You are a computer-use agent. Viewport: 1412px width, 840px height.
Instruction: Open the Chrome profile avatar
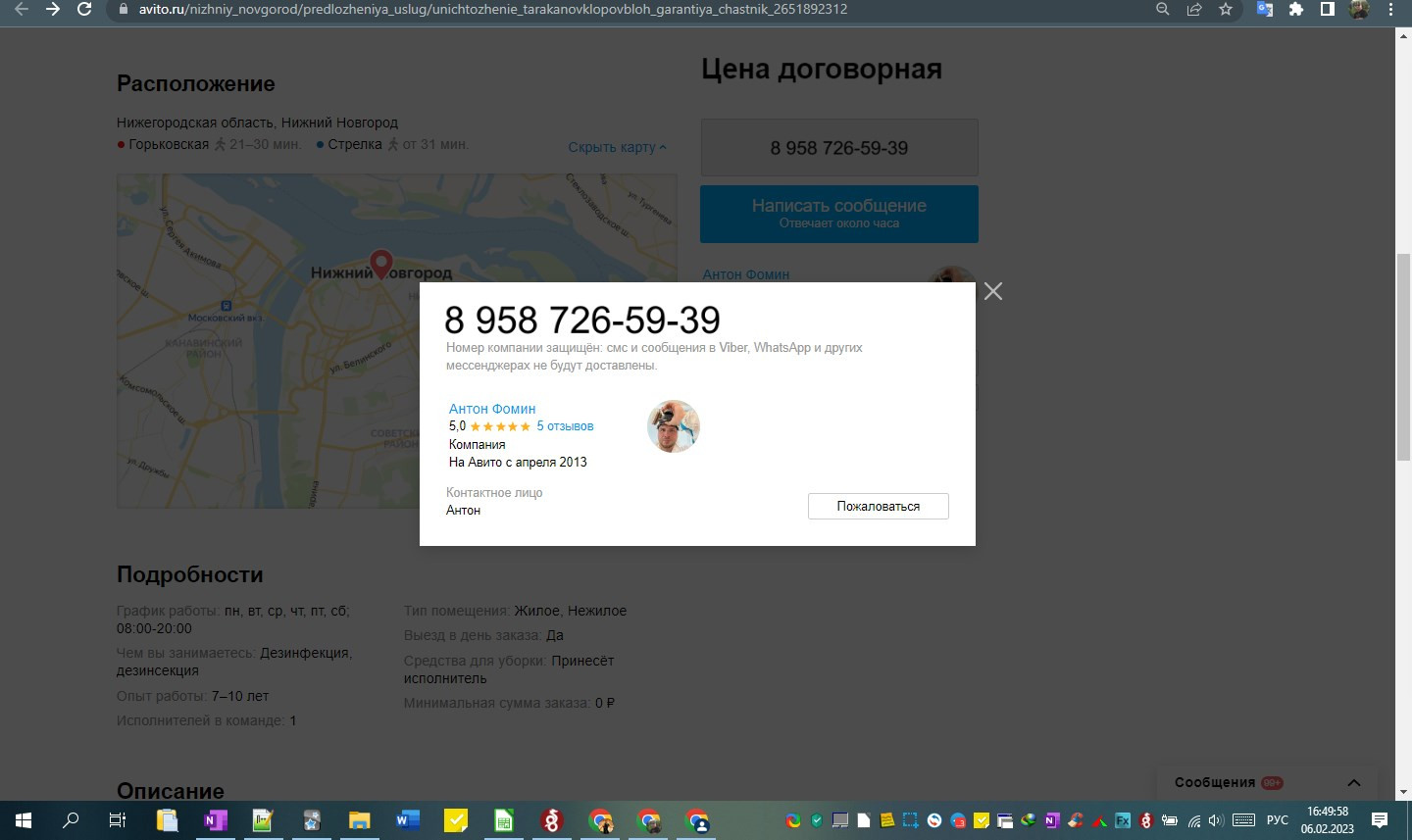coord(1359,9)
